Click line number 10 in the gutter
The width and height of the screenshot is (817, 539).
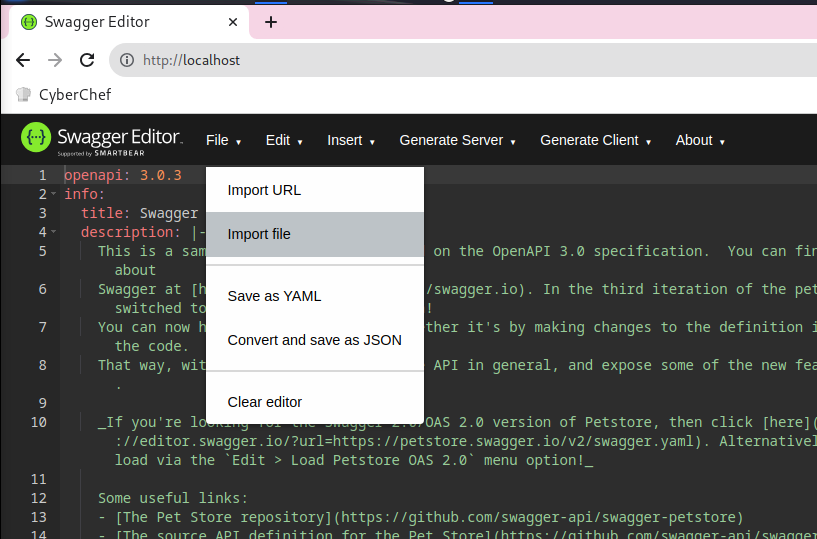[x=39, y=422]
